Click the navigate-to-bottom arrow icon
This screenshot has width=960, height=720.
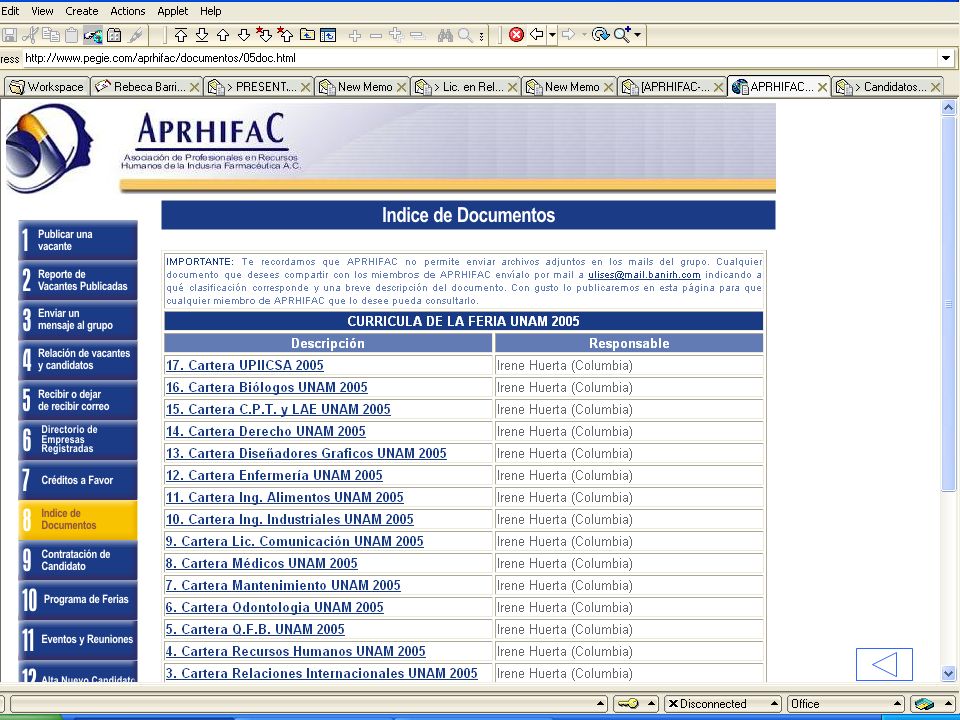[x=202, y=35]
